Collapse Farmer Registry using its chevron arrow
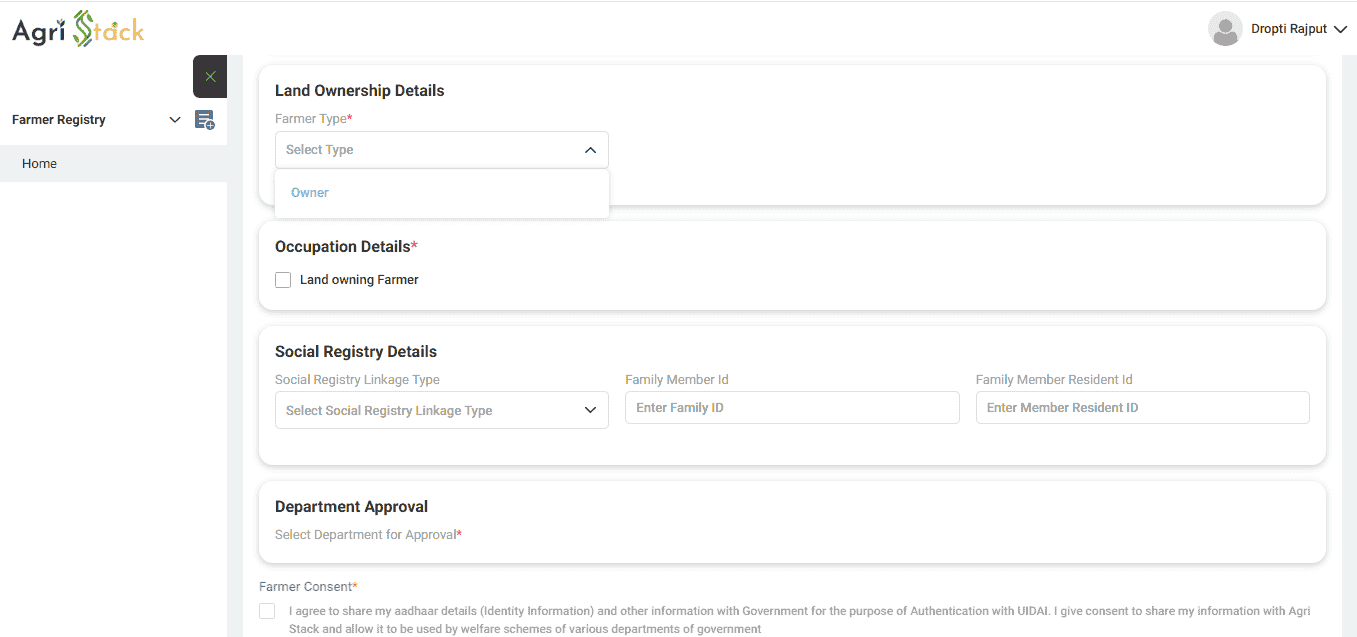This screenshot has height=637, width=1357. click(175, 120)
